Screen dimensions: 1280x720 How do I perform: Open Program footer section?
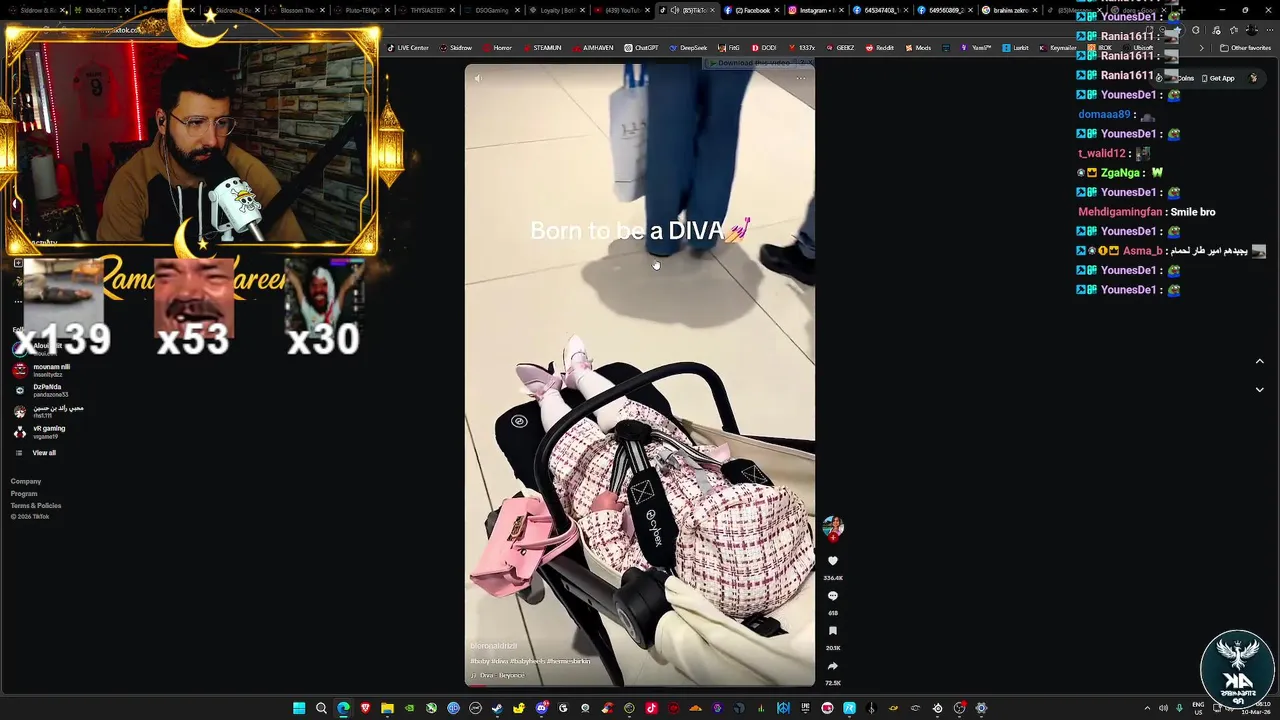24,494
